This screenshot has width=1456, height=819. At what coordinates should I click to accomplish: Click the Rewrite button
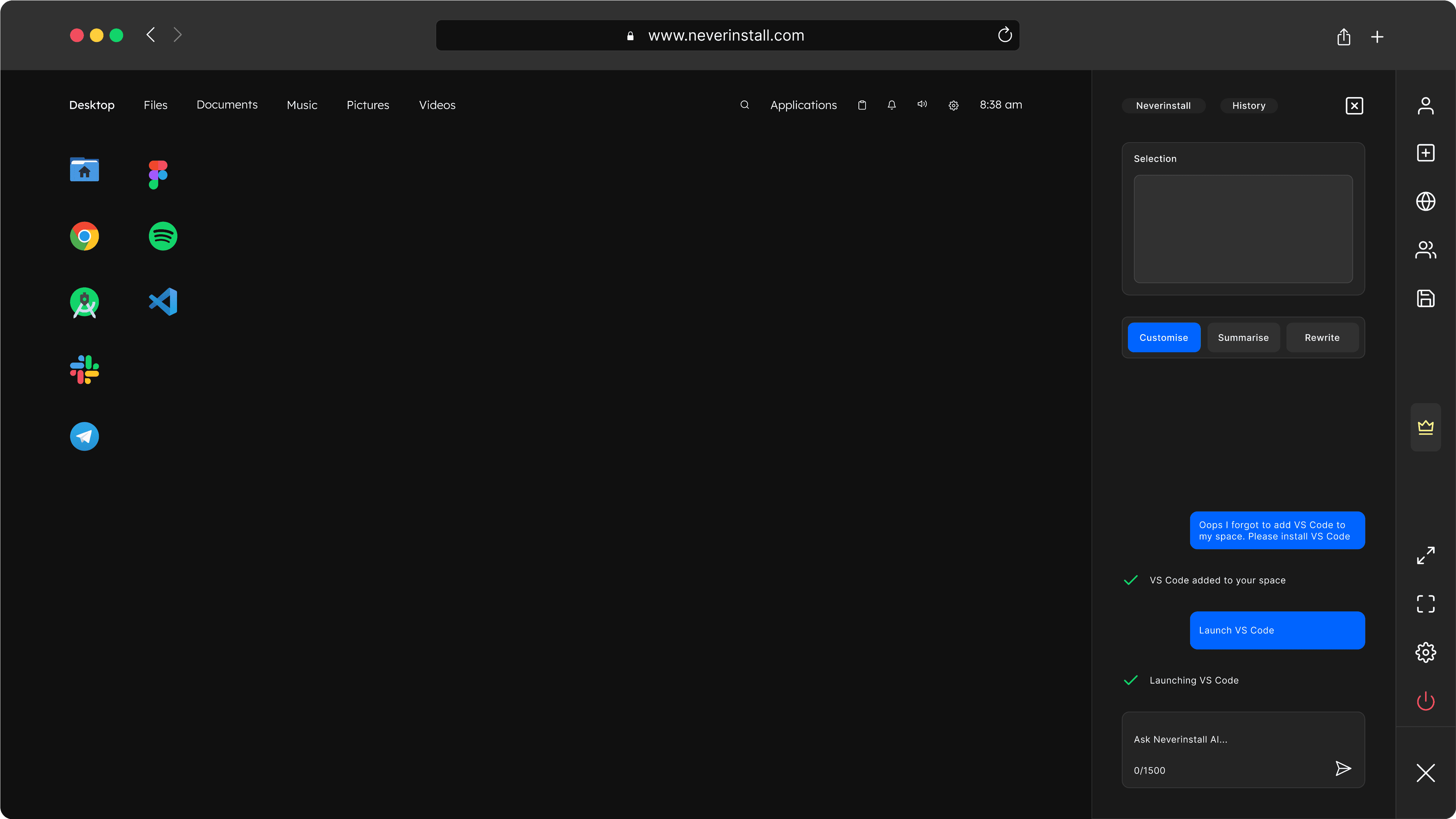click(1322, 337)
